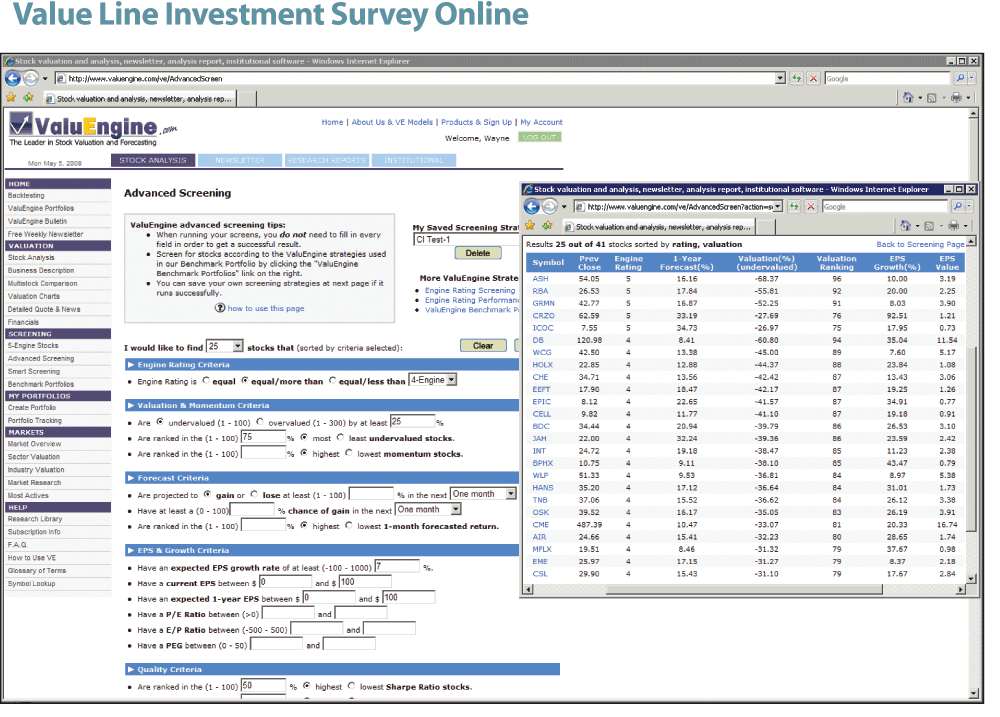1000x717 pixels.
Task: Select the 'equal/more than' radio button
Action: coord(244,381)
